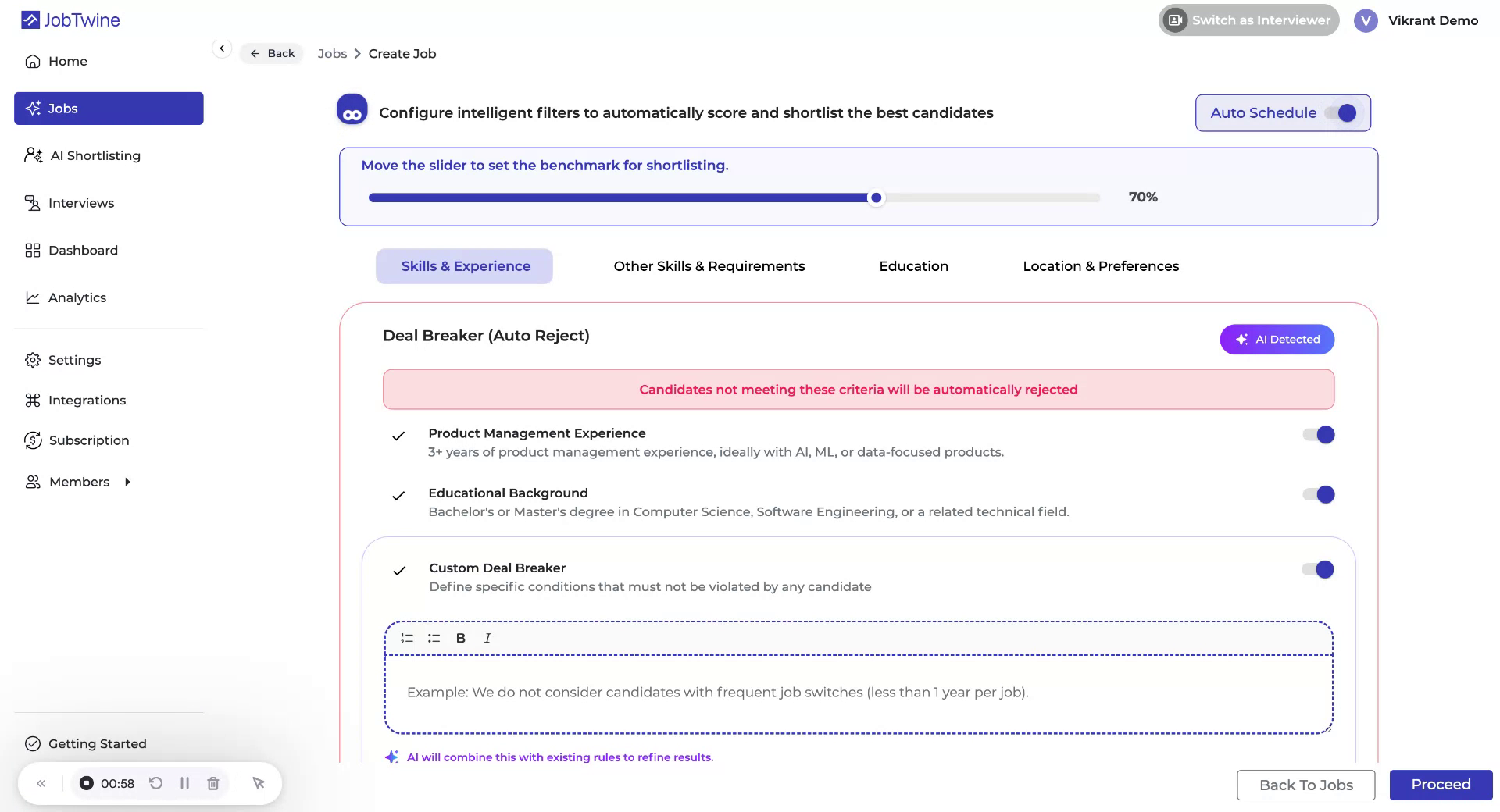Apply italic formatting in the editor toolbar
The width and height of the screenshot is (1500, 812).
point(487,638)
